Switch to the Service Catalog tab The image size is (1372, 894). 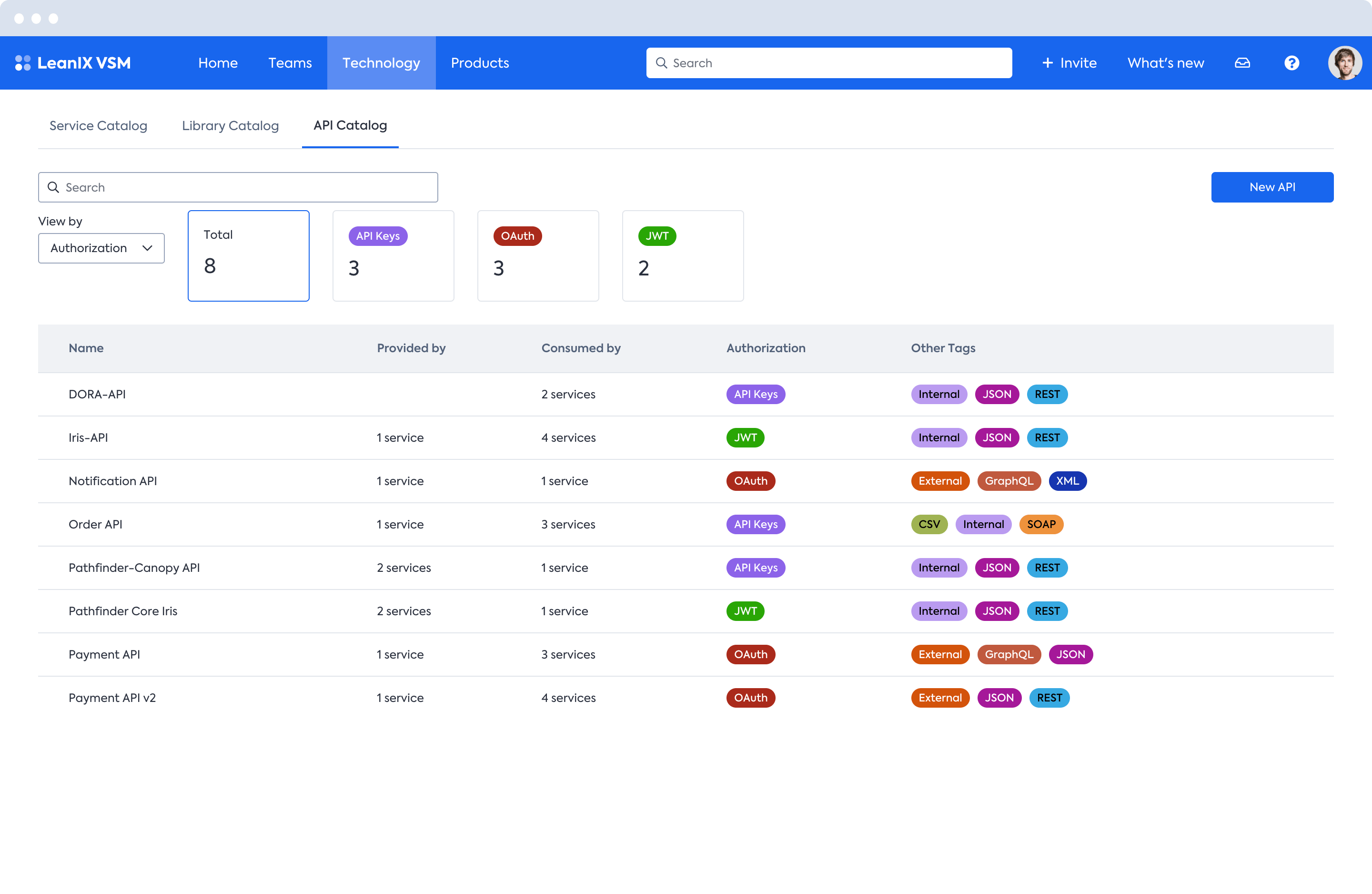tap(98, 126)
